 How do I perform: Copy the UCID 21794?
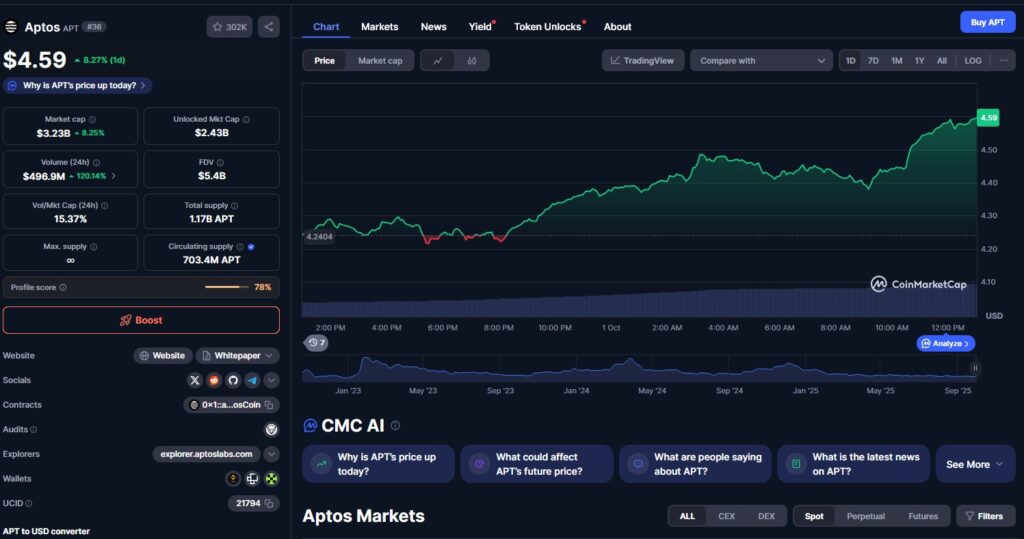pyautogui.click(x=268, y=503)
